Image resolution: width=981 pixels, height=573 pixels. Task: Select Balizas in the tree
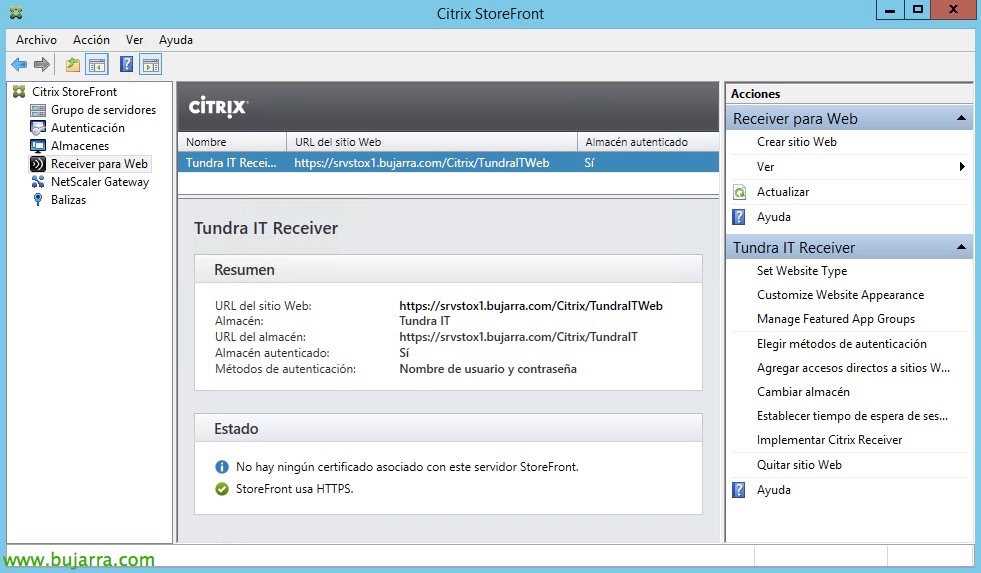pos(68,200)
